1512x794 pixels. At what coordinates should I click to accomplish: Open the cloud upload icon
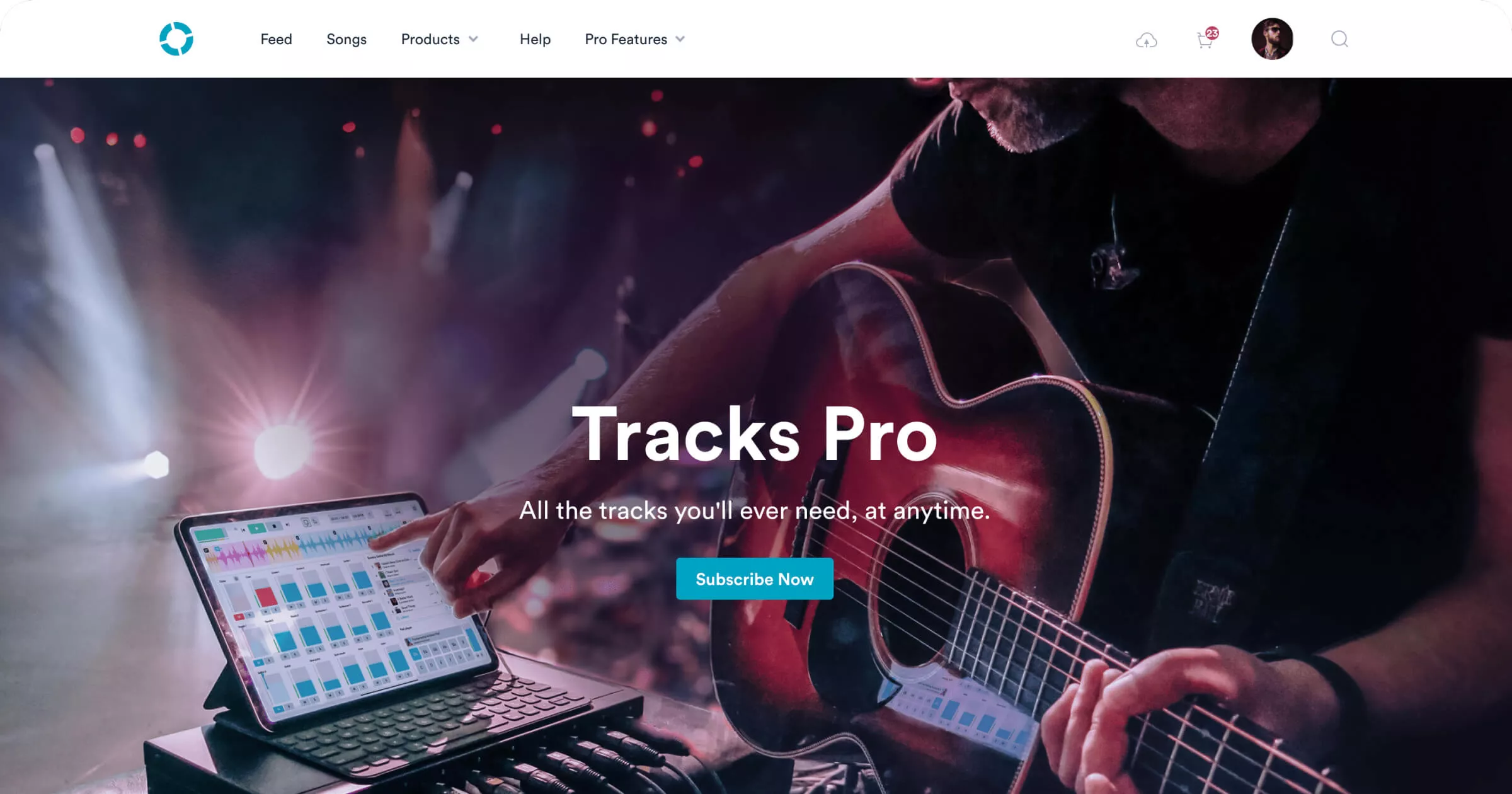pos(1146,41)
